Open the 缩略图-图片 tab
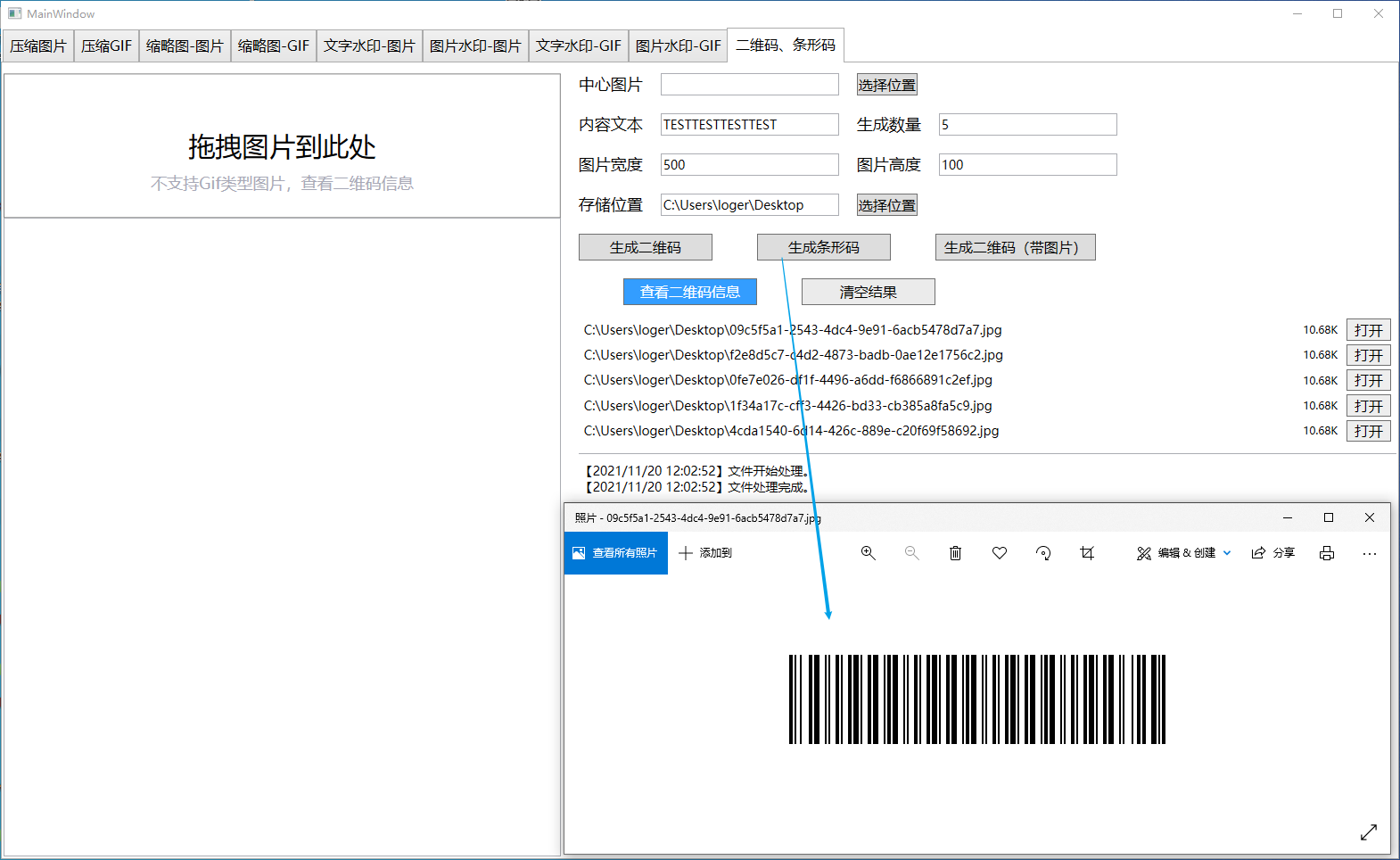1400x860 pixels. [185, 45]
